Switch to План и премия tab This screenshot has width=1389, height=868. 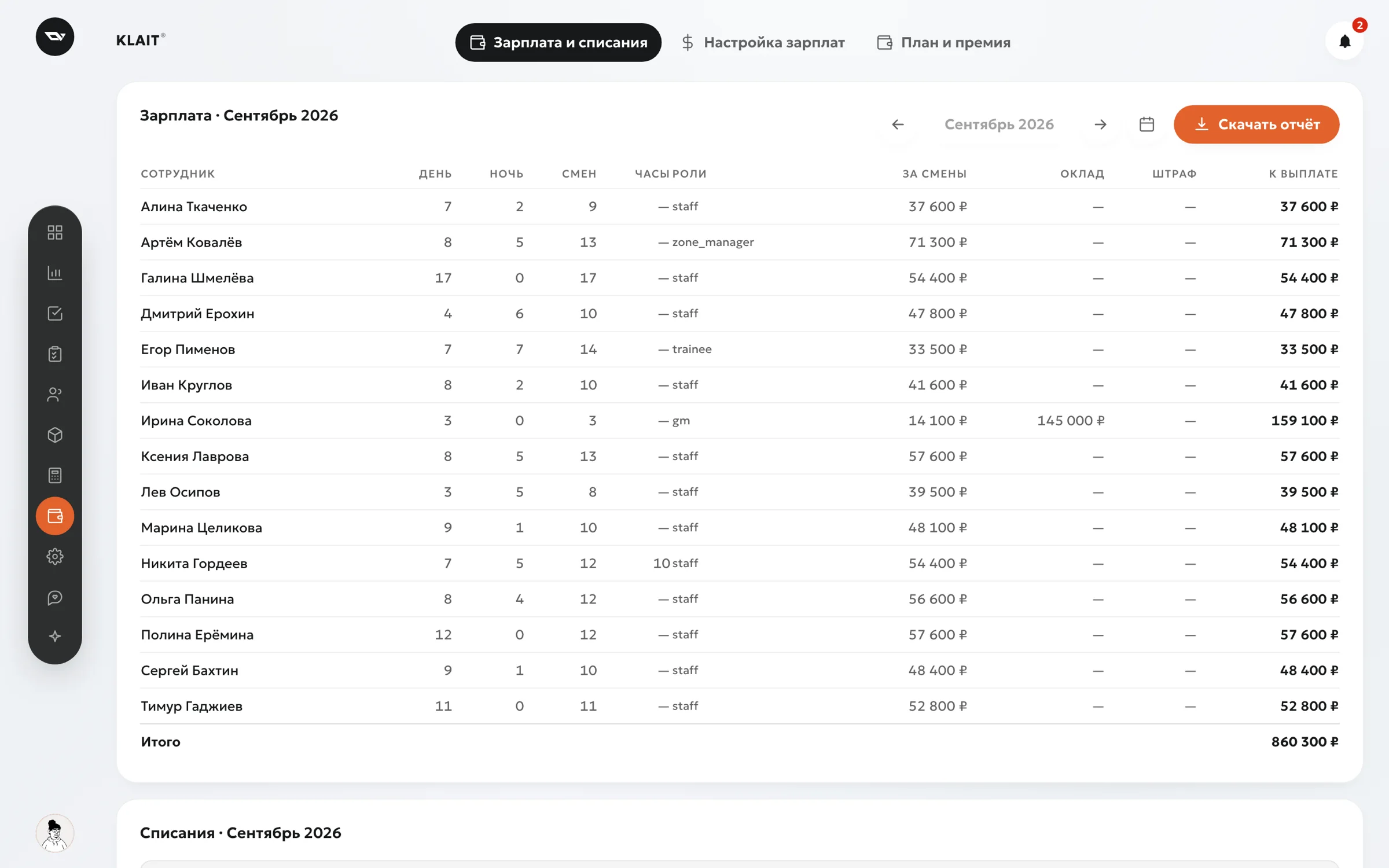coord(944,42)
